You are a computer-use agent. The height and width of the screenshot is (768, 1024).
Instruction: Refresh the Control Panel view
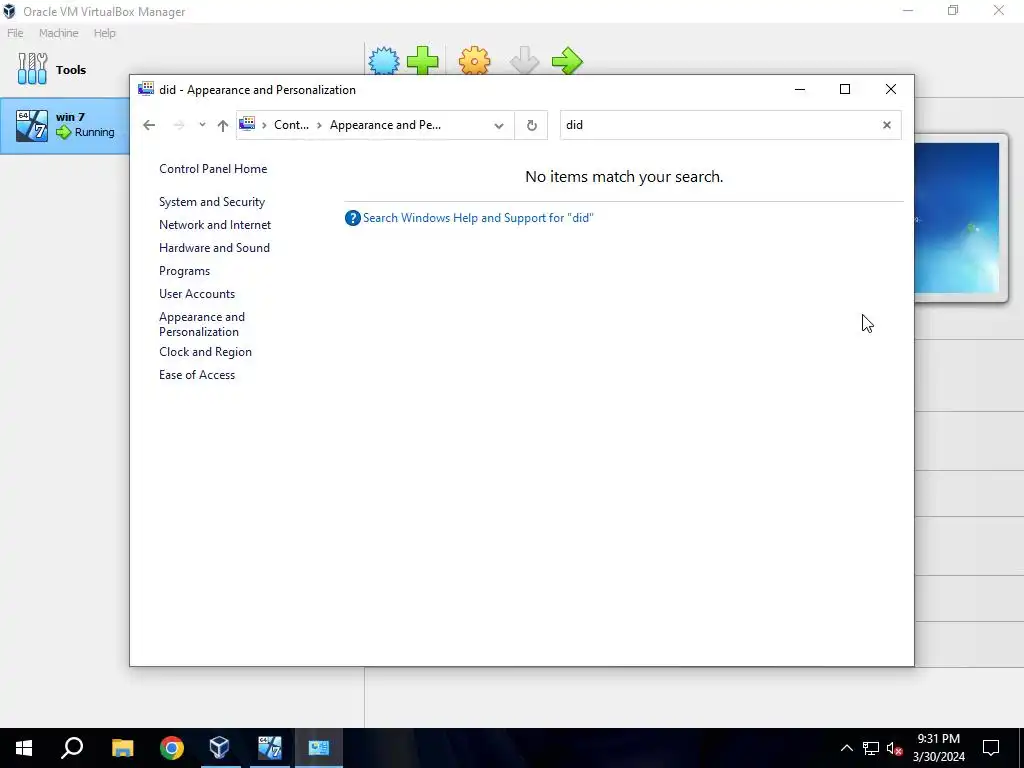click(x=532, y=125)
